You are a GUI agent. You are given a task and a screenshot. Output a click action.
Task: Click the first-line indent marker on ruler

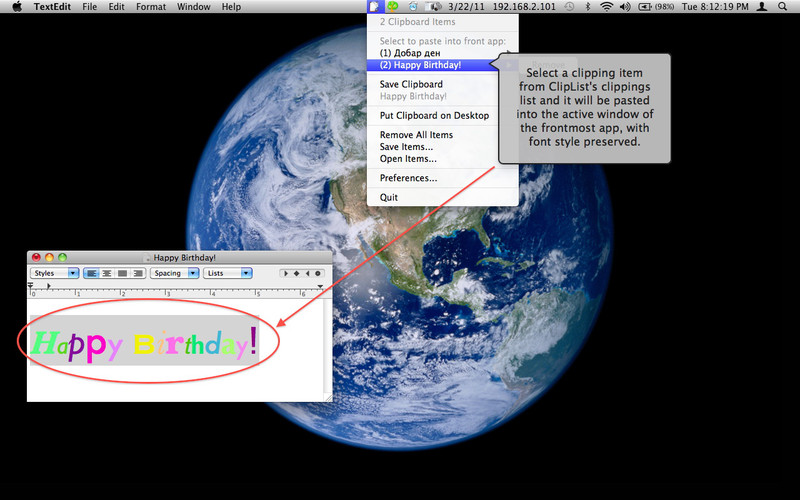(x=31, y=284)
